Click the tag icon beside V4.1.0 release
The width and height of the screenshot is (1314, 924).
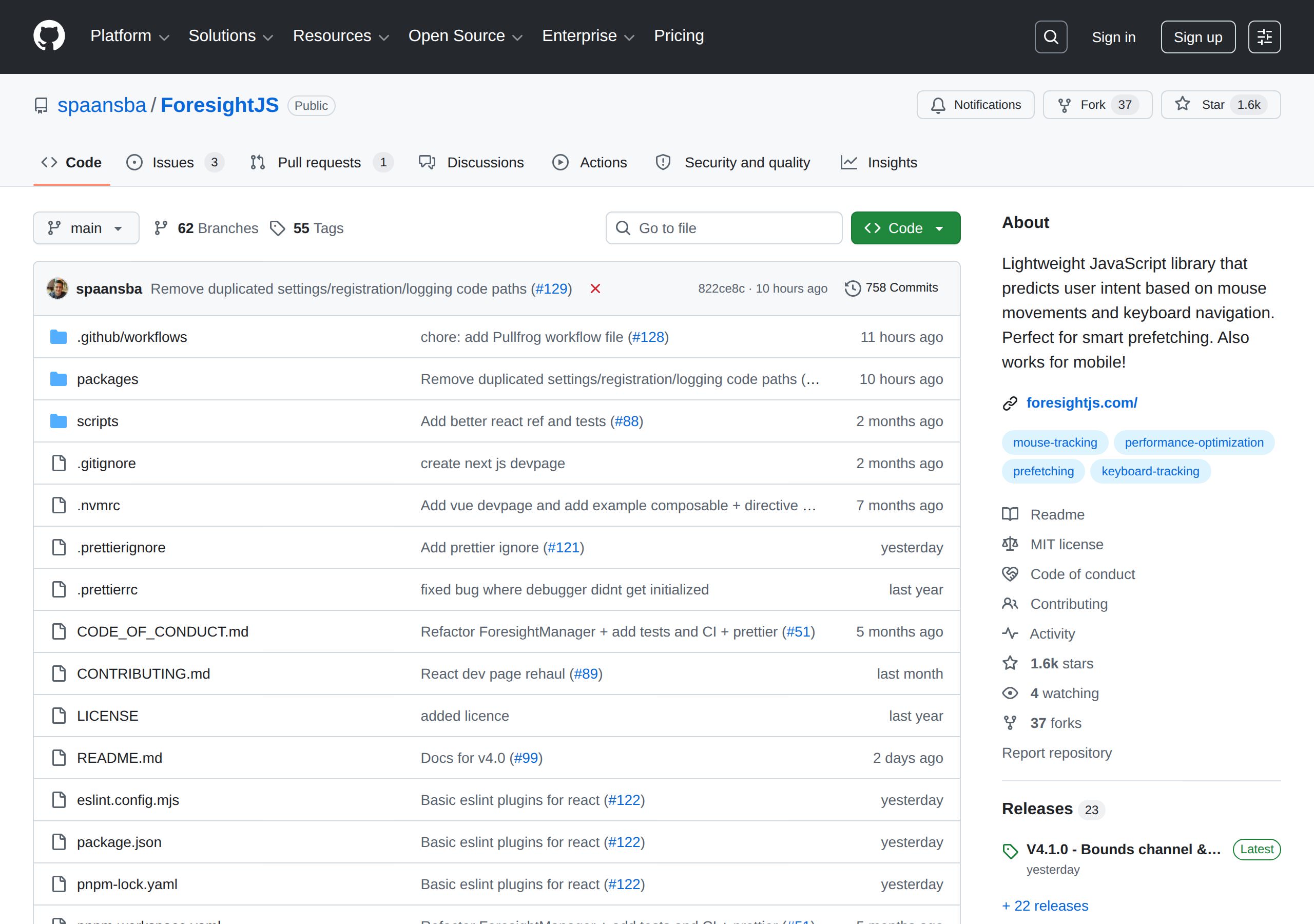point(1010,851)
